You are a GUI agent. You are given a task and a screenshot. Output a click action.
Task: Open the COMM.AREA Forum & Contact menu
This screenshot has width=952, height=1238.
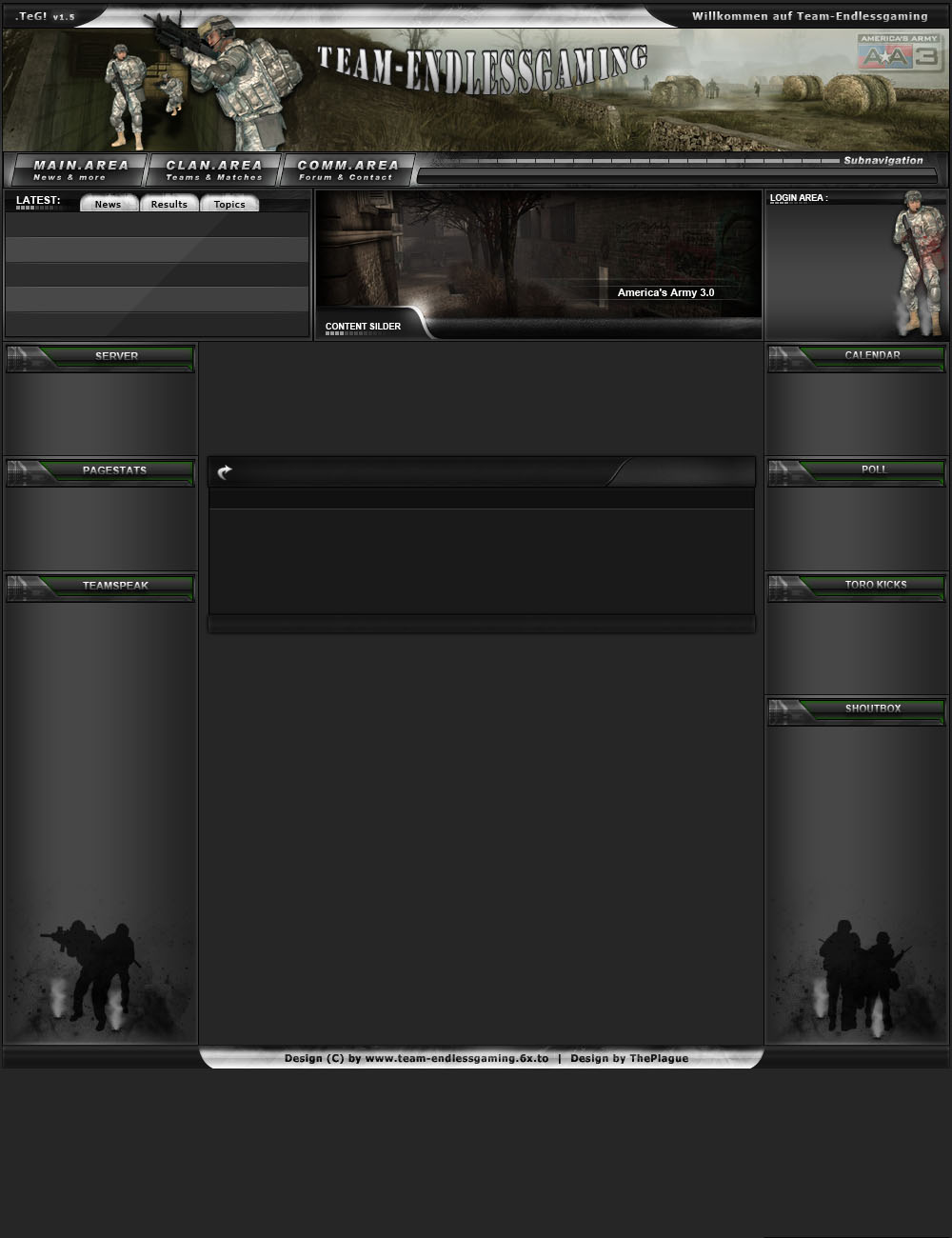[x=347, y=170]
